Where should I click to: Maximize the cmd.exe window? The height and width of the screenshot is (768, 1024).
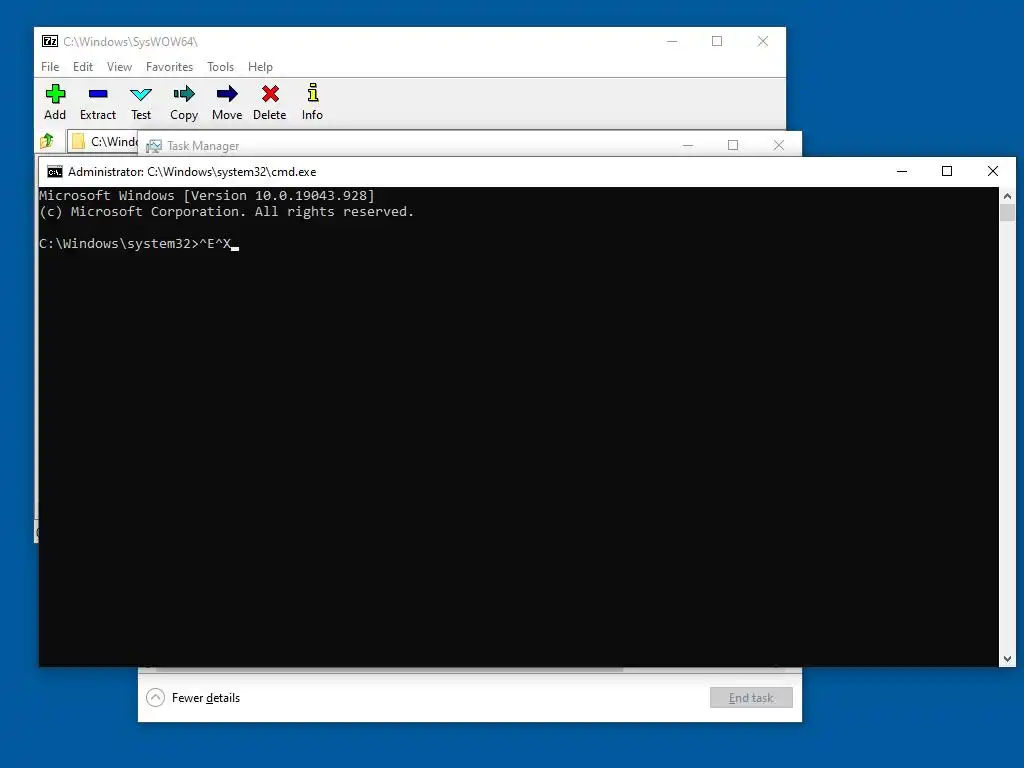[x=947, y=171]
